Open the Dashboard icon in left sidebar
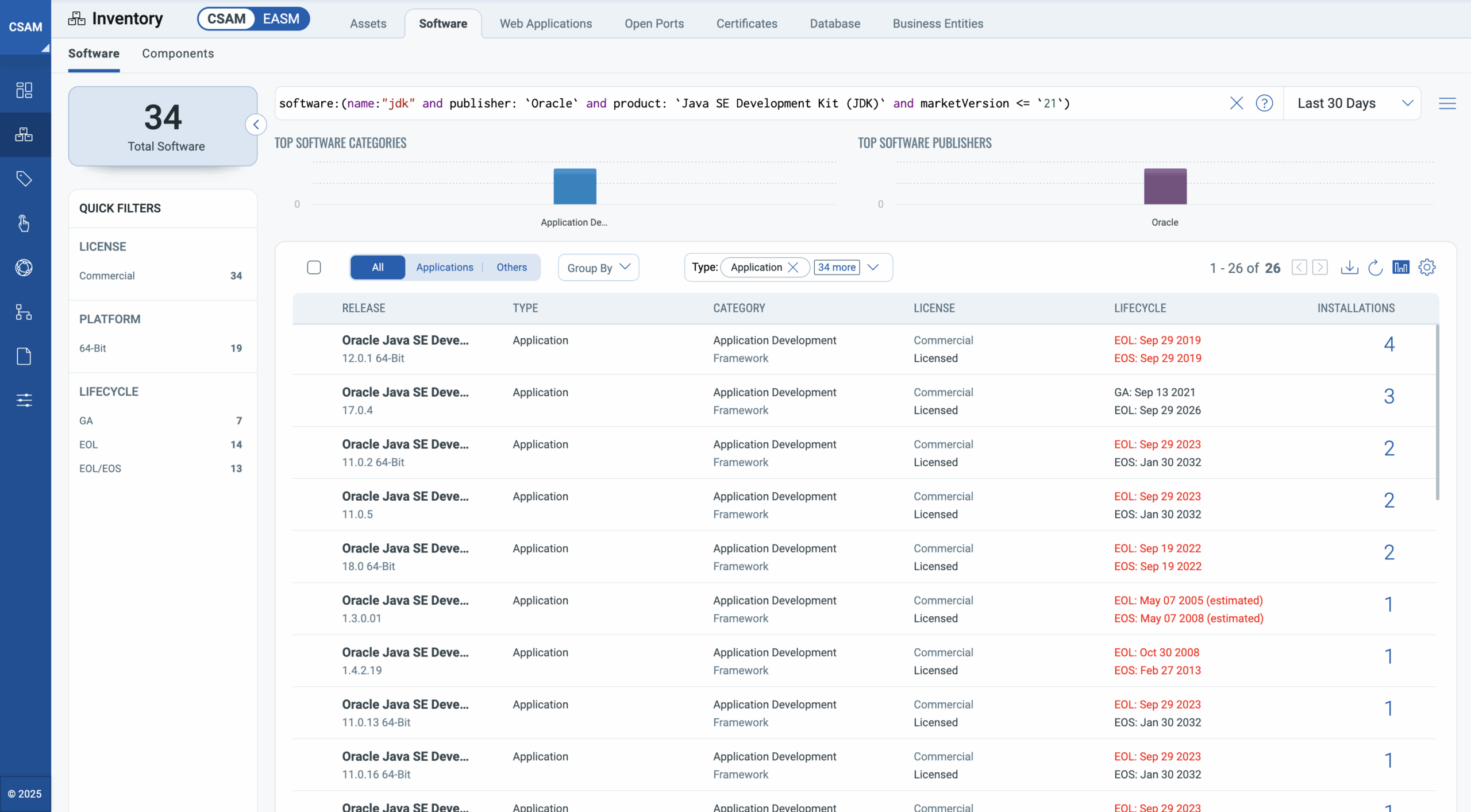 coord(24,90)
